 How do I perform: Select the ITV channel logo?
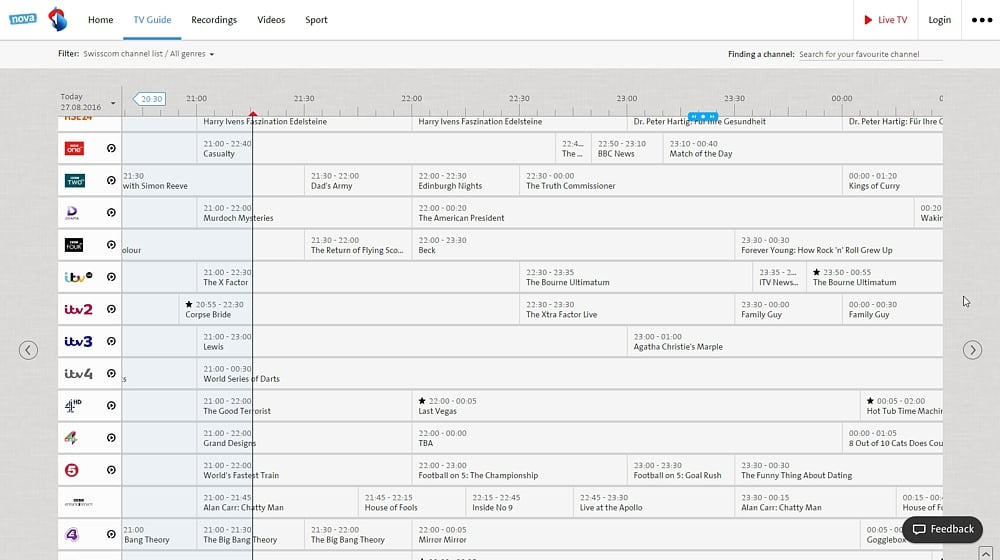[78, 277]
